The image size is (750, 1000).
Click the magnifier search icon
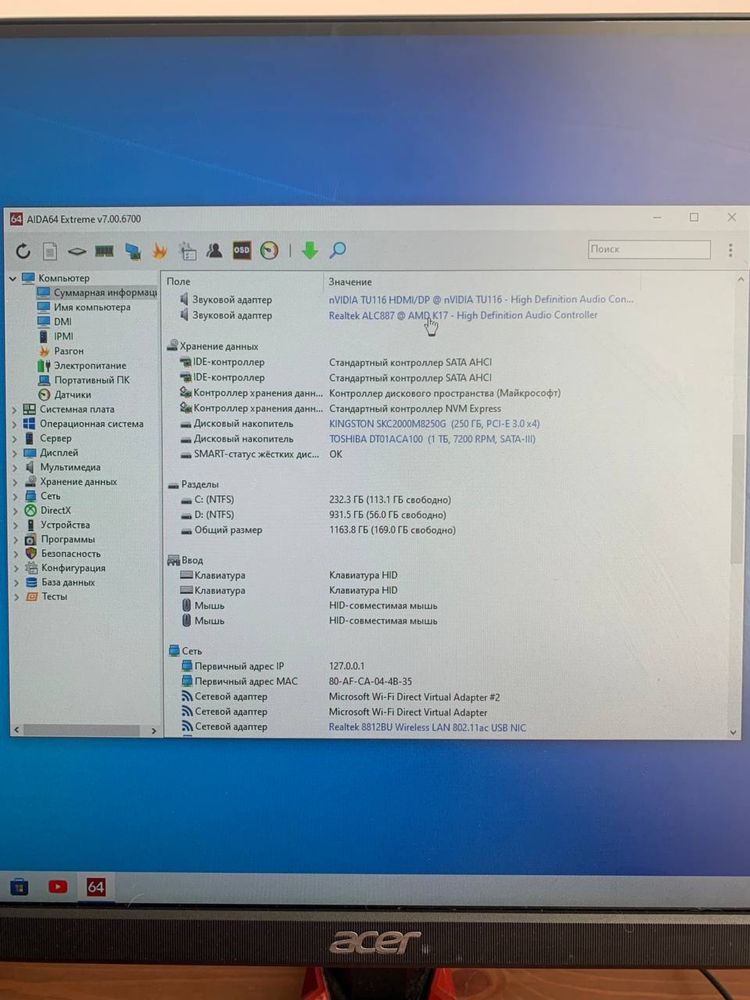pos(338,250)
